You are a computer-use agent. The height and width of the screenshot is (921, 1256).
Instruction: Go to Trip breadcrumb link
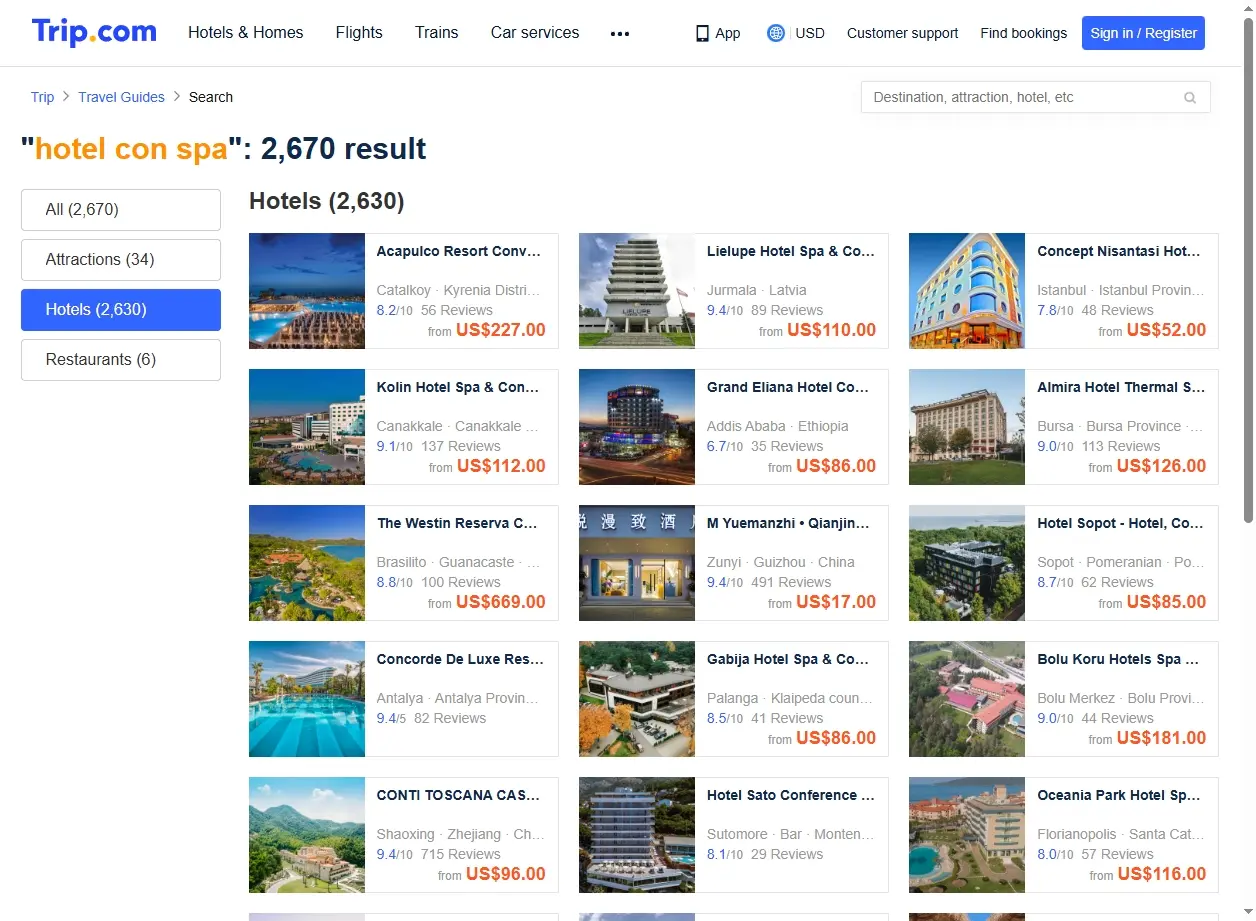click(x=42, y=97)
